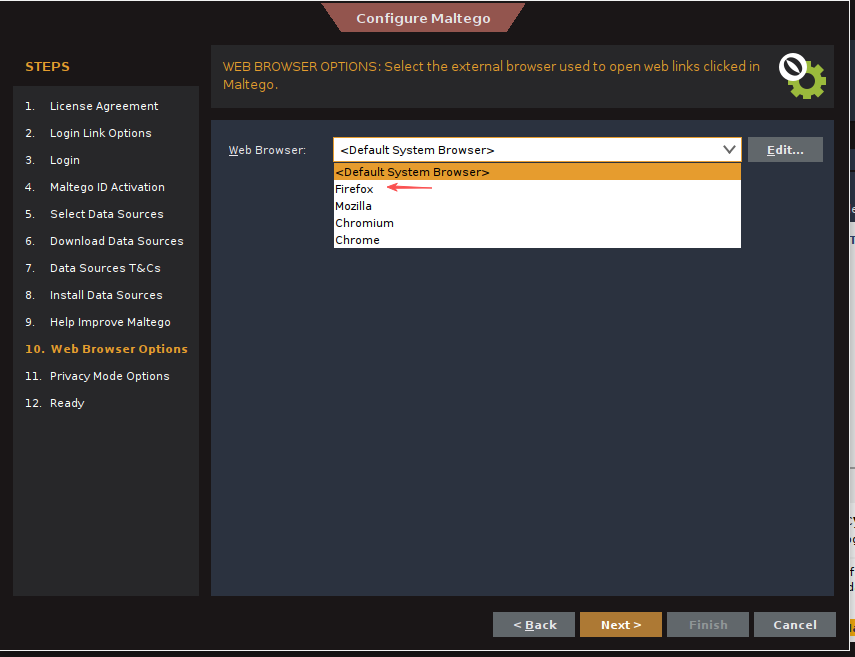The width and height of the screenshot is (855, 657).
Task: Click step 3 Login
Action: tap(52, 160)
